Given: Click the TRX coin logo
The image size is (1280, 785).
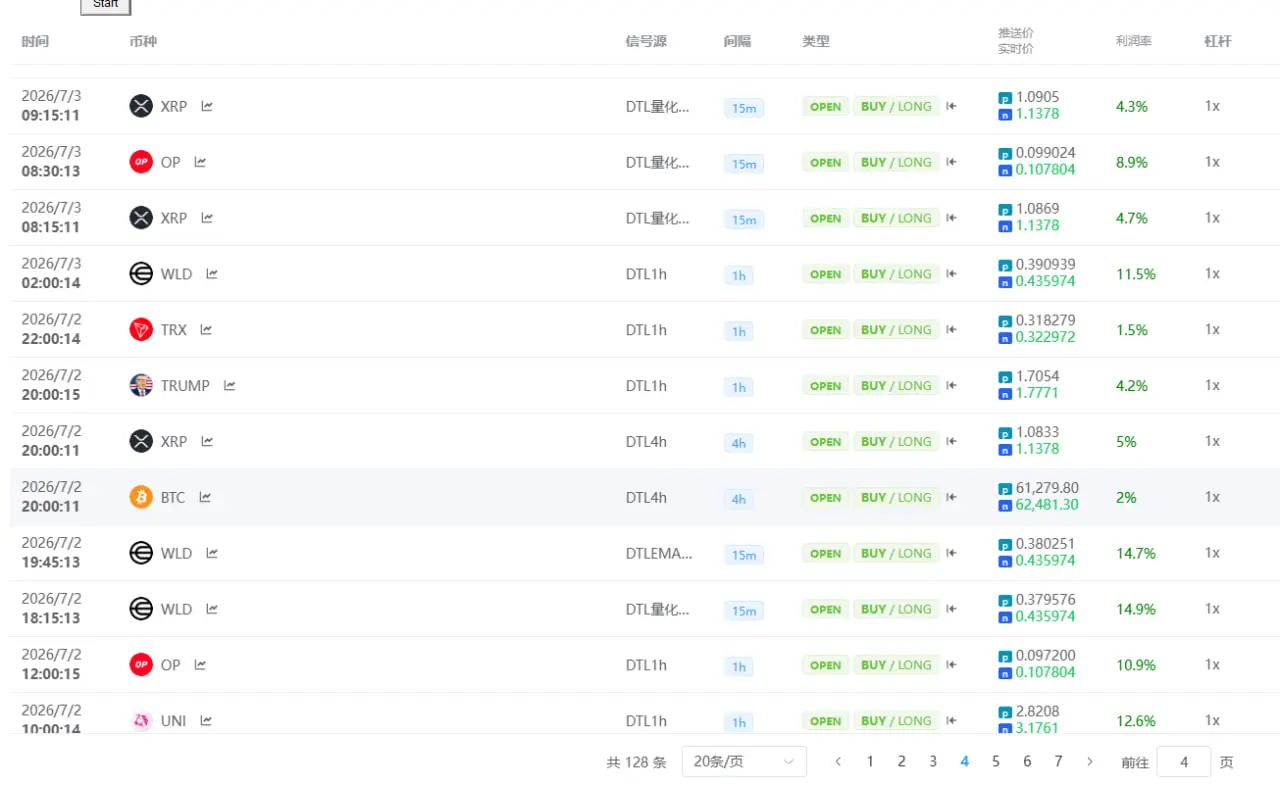Looking at the screenshot, I should [x=141, y=329].
